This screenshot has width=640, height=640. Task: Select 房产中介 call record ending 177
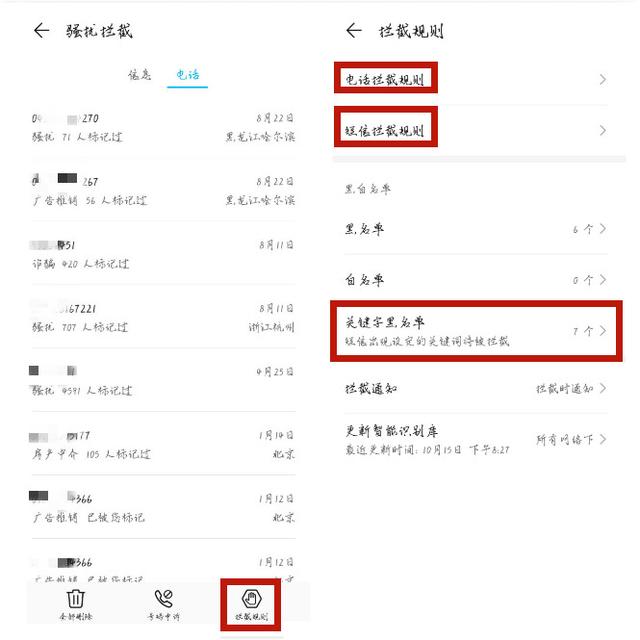pos(163,444)
